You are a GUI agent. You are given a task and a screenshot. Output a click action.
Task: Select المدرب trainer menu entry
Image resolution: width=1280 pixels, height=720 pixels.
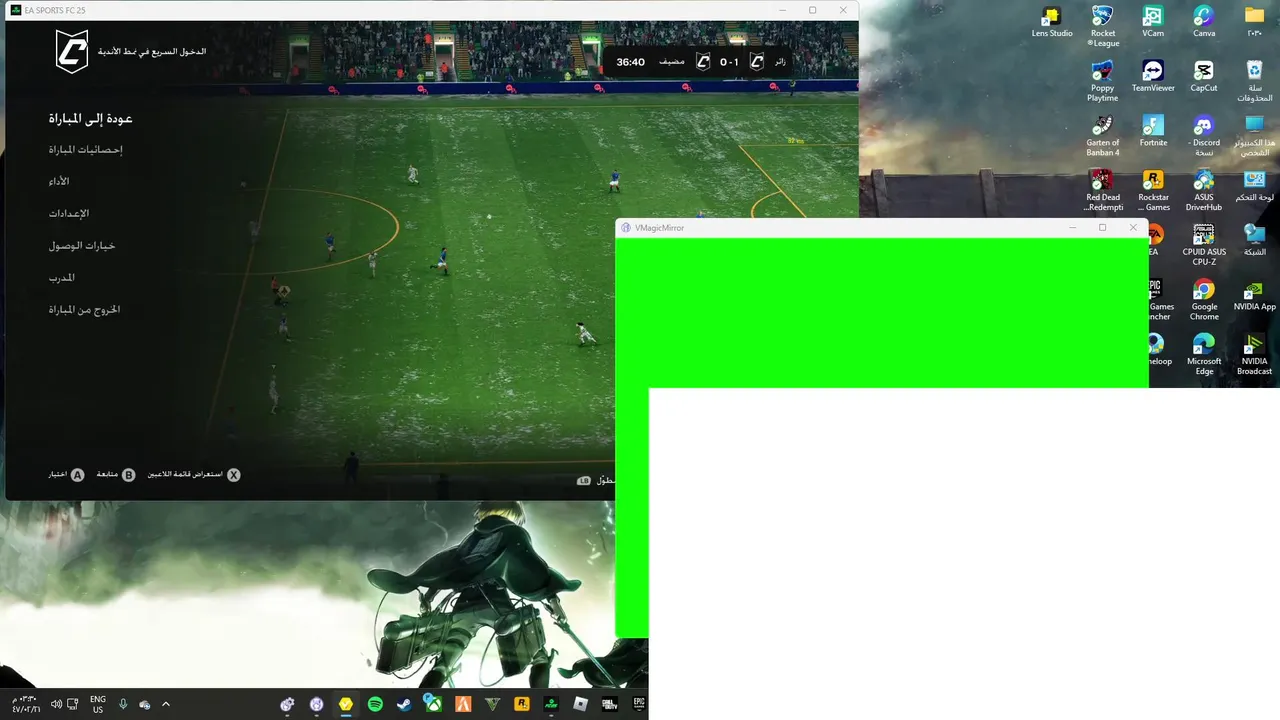coord(62,278)
